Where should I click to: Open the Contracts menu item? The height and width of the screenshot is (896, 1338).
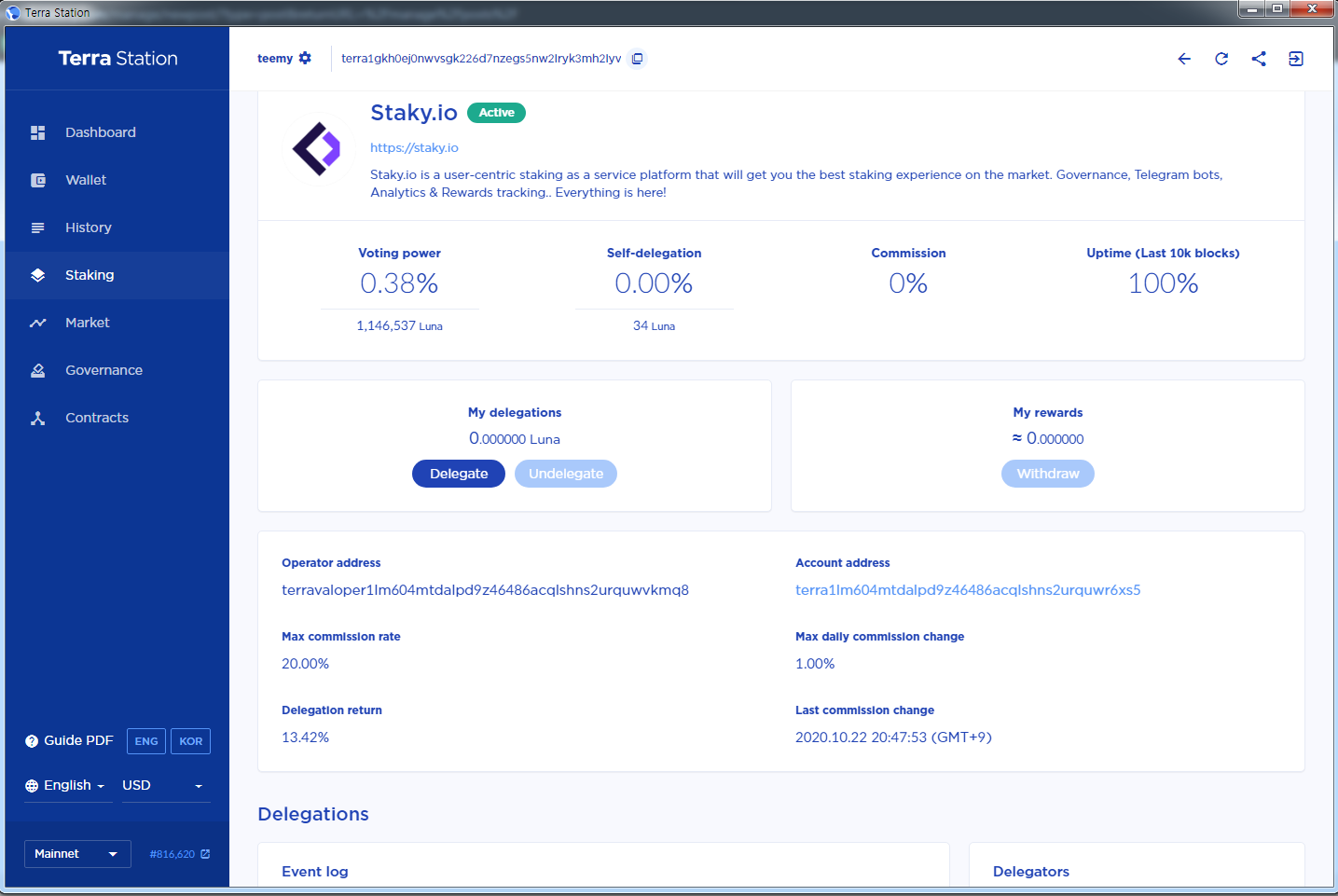(x=117, y=418)
